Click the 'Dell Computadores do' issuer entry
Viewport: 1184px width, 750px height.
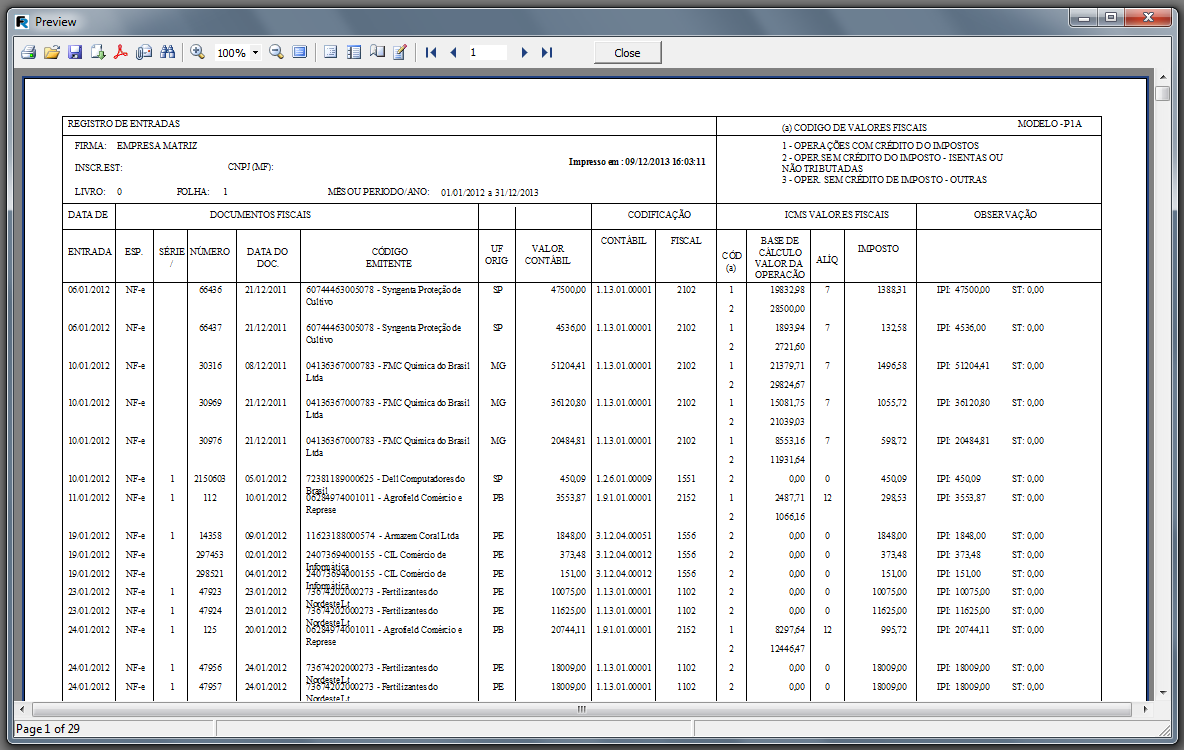click(x=424, y=479)
